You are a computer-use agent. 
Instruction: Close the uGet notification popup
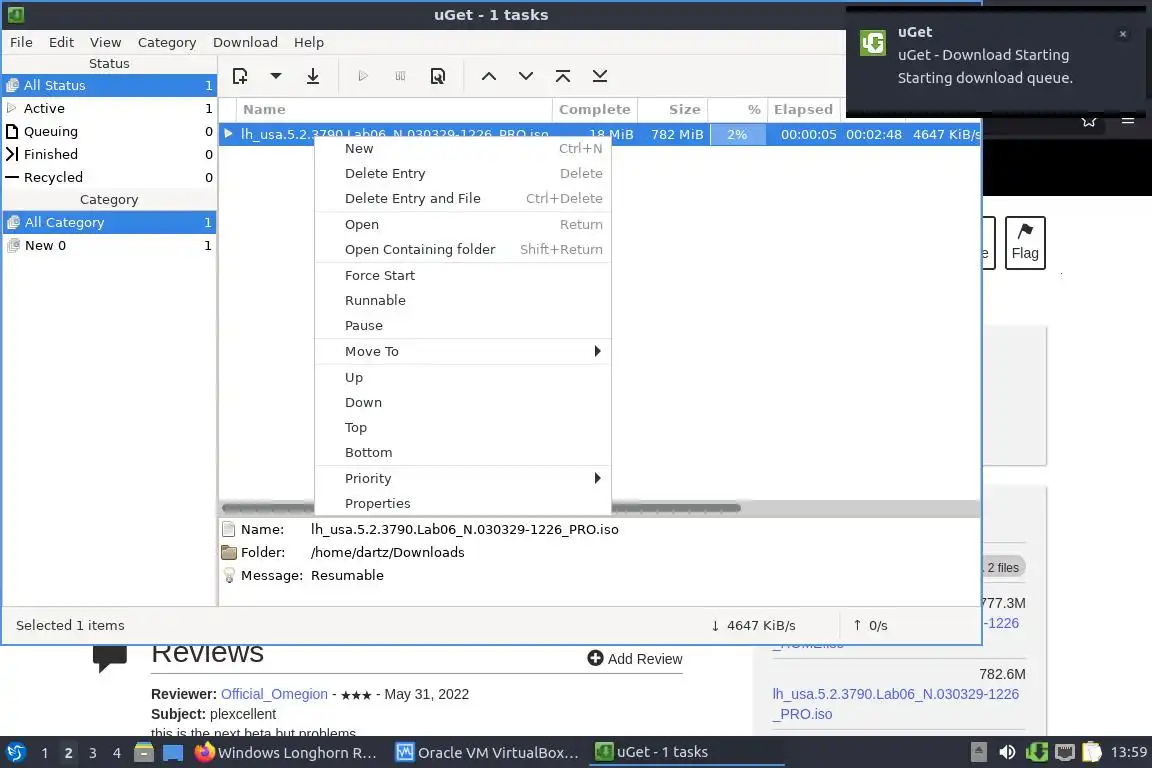[x=1123, y=34]
